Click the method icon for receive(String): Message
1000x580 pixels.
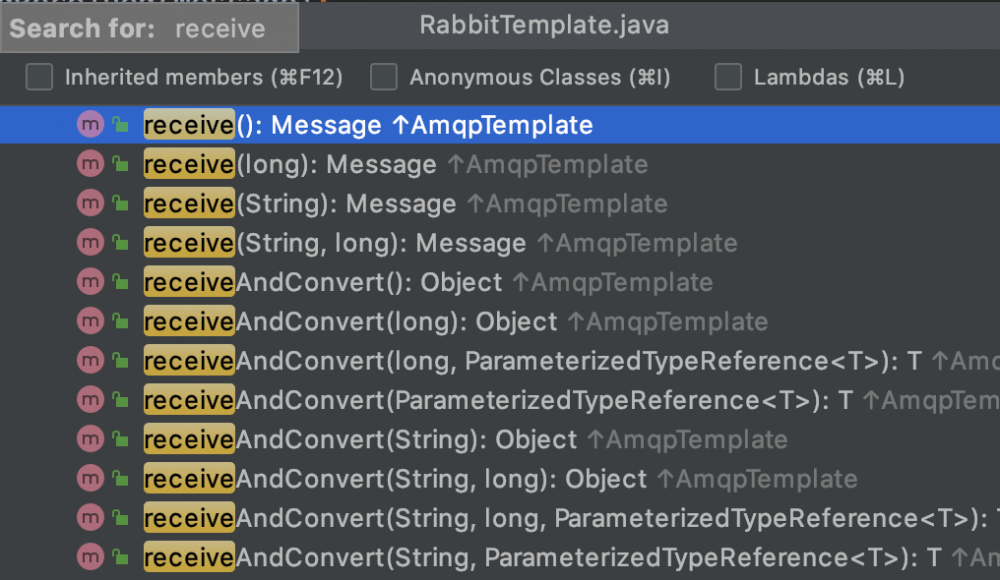(90, 204)
